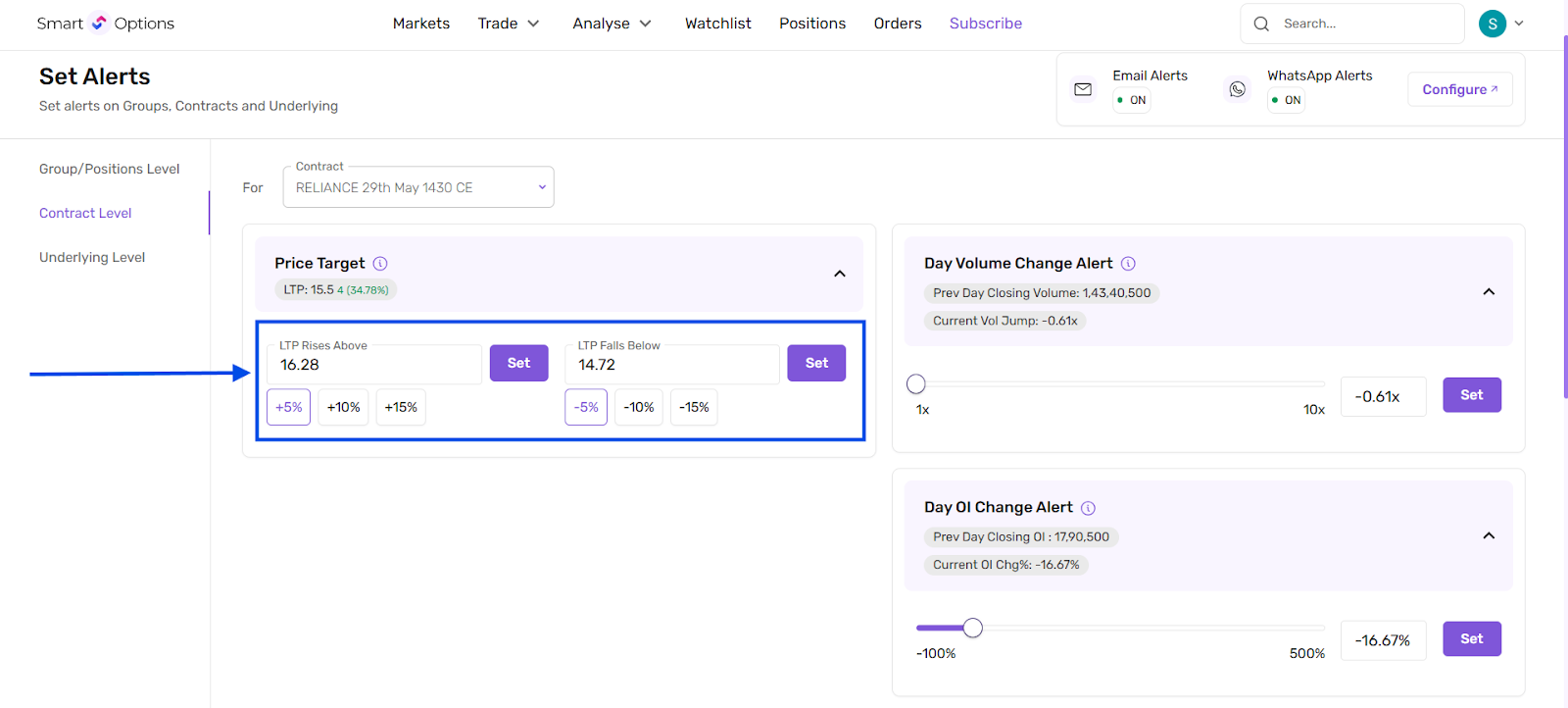Click the Email Alerts envelope icon
Screen dimensions: 1568x708
(x=1083, y=89)
